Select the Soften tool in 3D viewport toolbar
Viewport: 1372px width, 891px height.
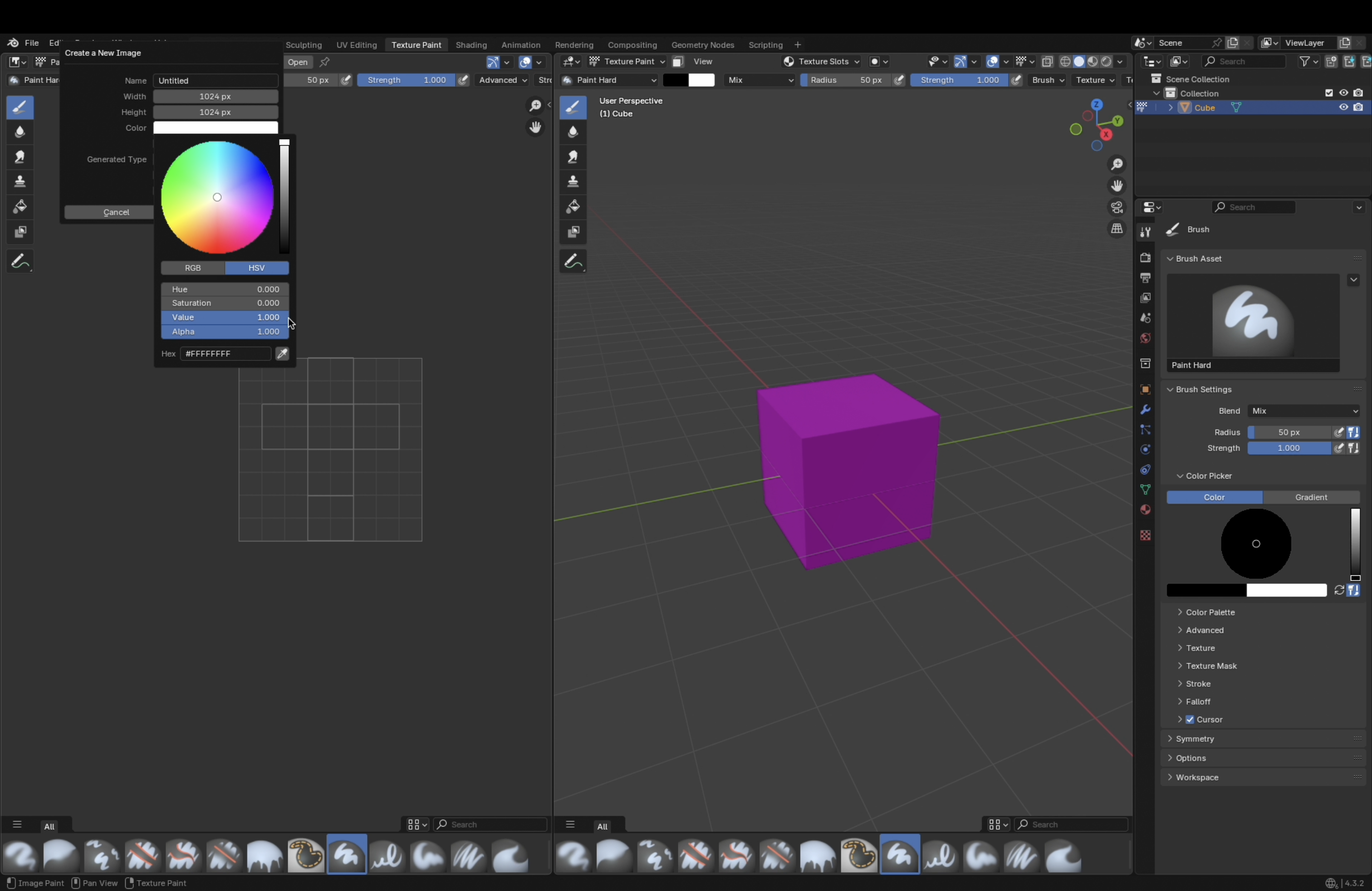pos(573,132)
